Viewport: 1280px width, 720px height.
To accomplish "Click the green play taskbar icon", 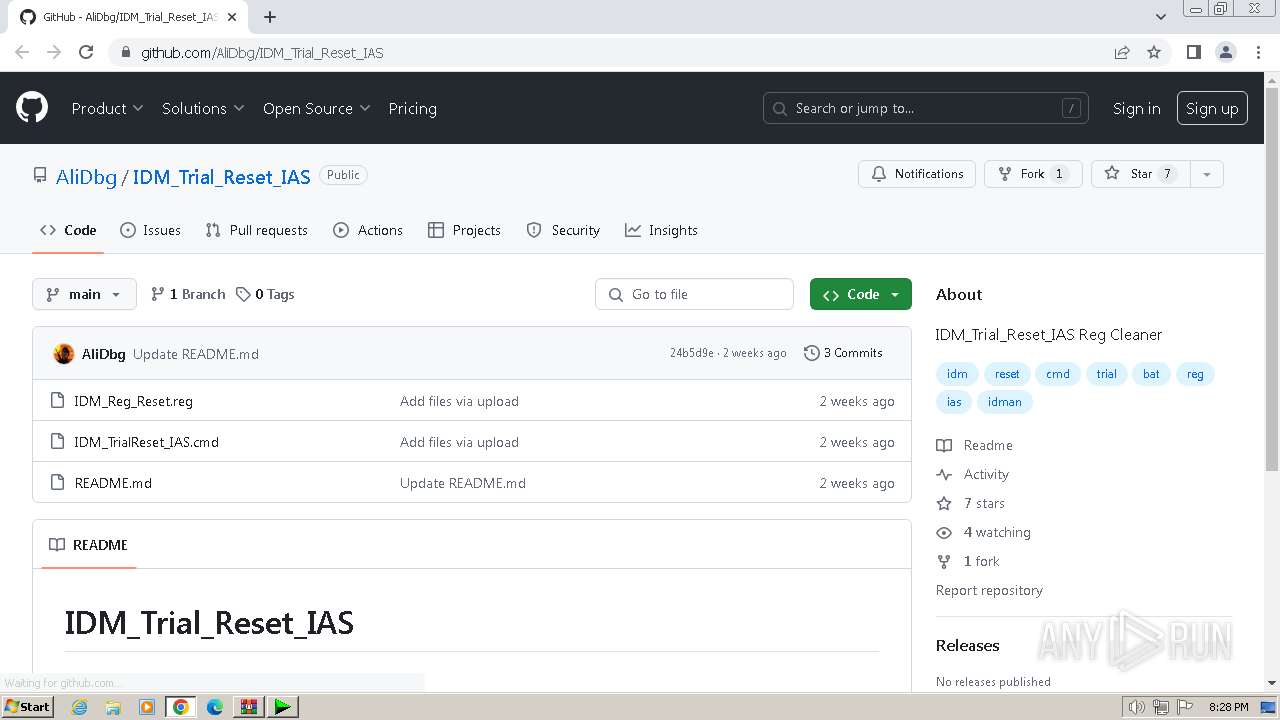I will tap(283, 707).
